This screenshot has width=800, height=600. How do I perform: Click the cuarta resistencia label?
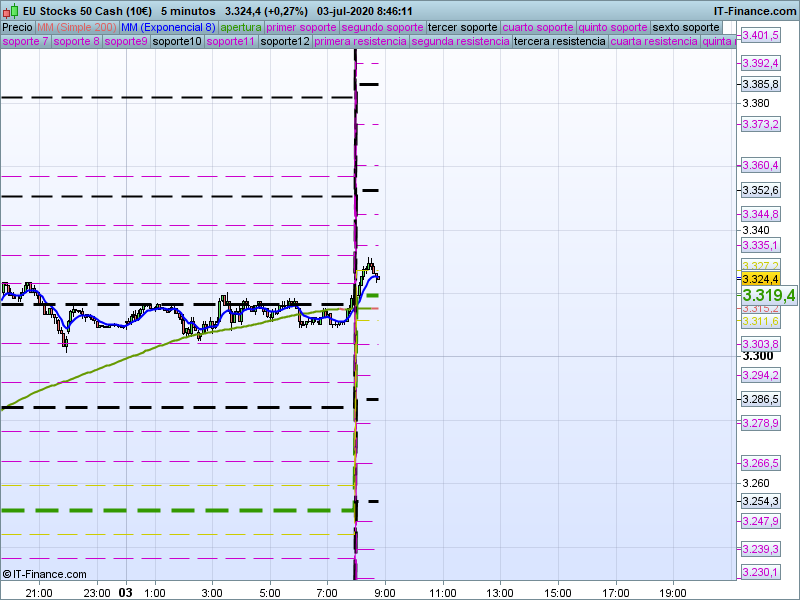654,42
